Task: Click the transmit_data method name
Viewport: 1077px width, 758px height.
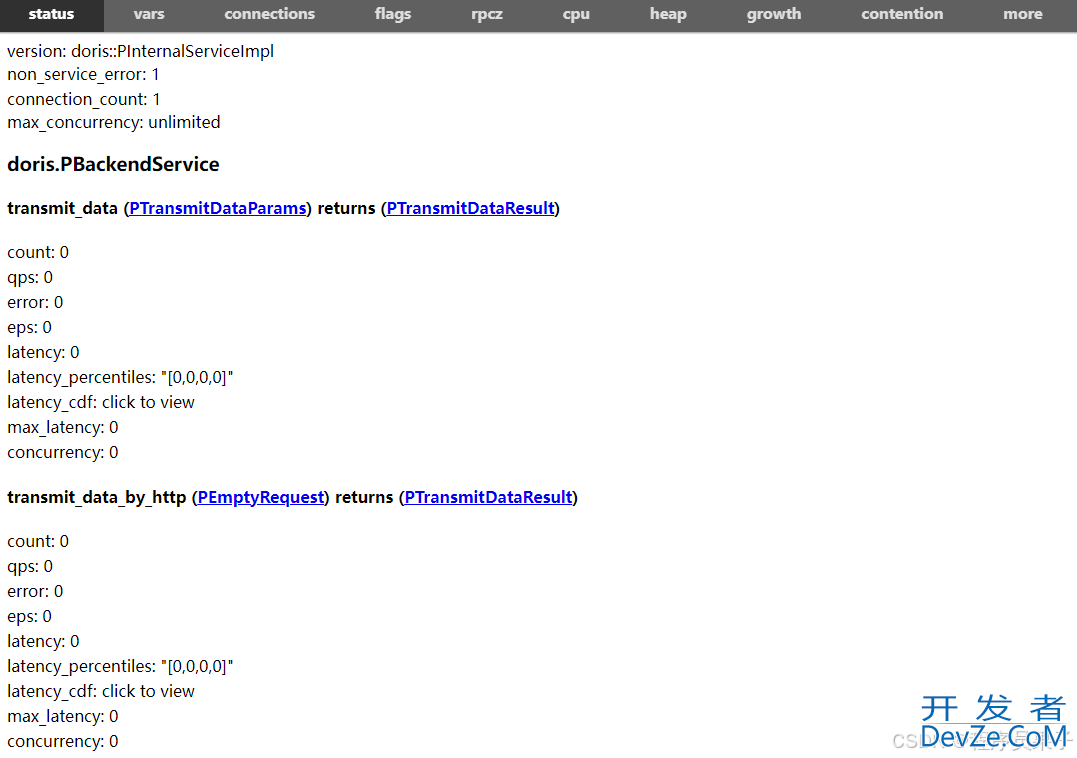Action: pos(63,209)
